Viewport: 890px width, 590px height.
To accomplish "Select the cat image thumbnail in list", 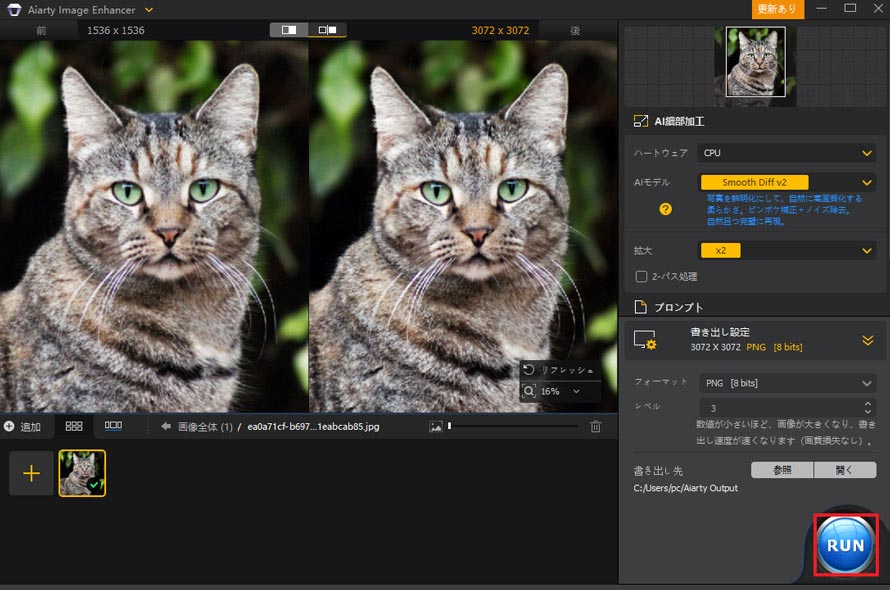I will (82, 473).
